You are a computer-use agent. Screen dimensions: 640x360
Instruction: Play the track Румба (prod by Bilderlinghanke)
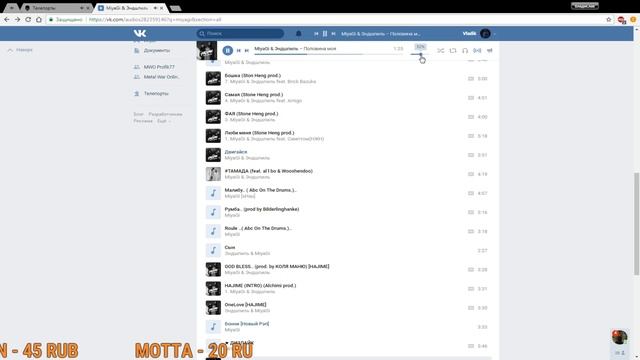pyautogui.click(x=347, y=212)
